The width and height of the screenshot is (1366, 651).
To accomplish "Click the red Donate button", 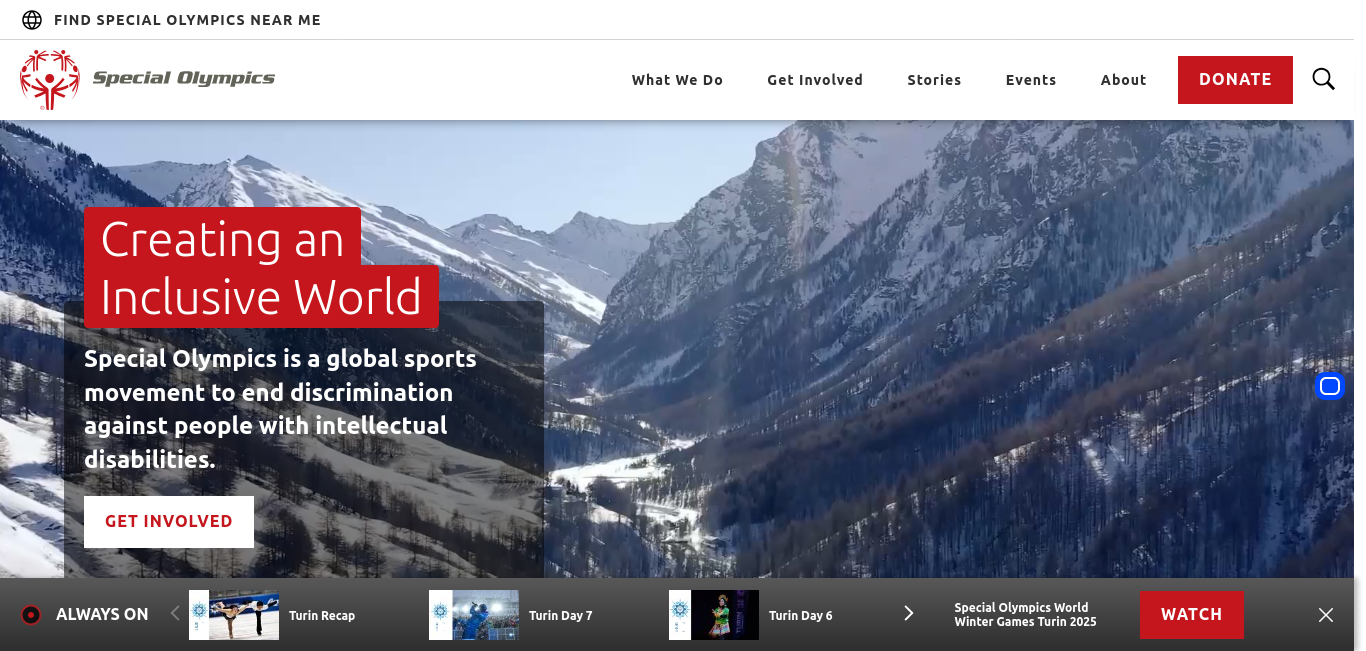I will (1235, 80).
